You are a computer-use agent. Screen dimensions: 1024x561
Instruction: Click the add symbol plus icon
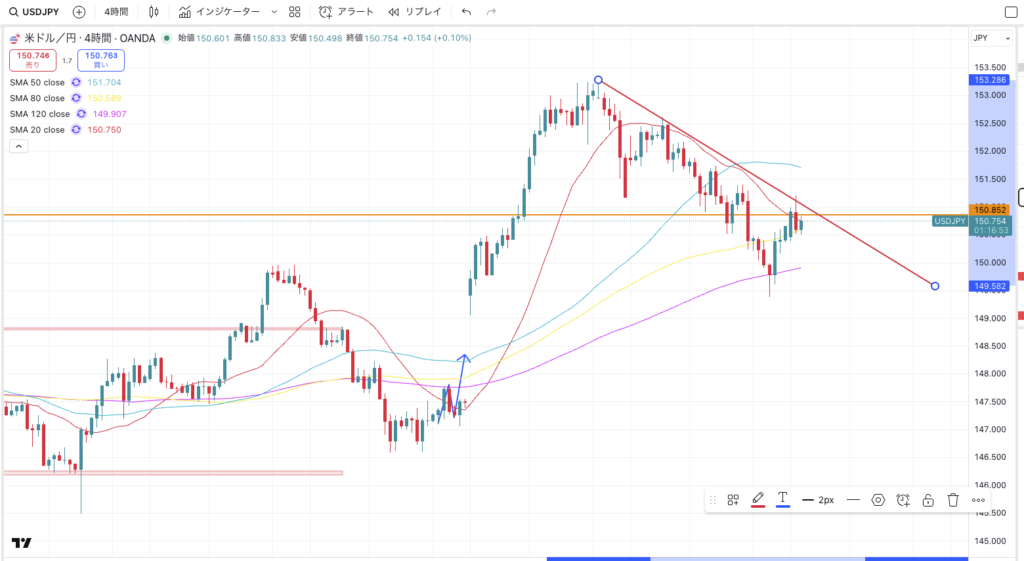point(79,12)
